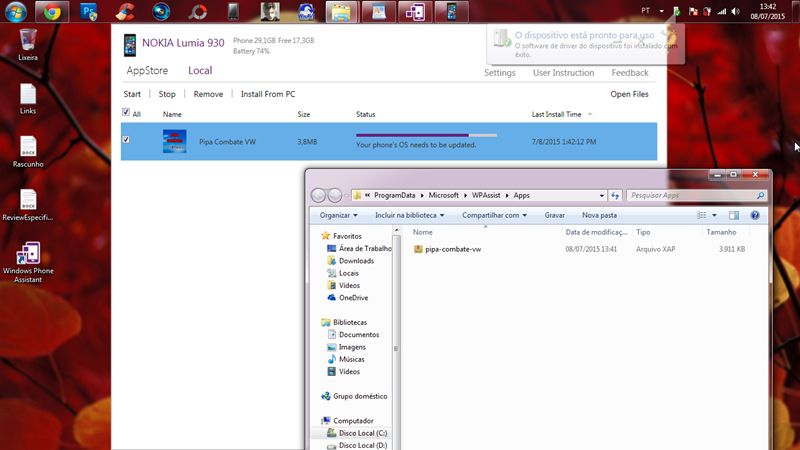Viewport: 800px width, 450px height.
Task: Click PT language indicator in tray
Action: click(x=645, y=11)
